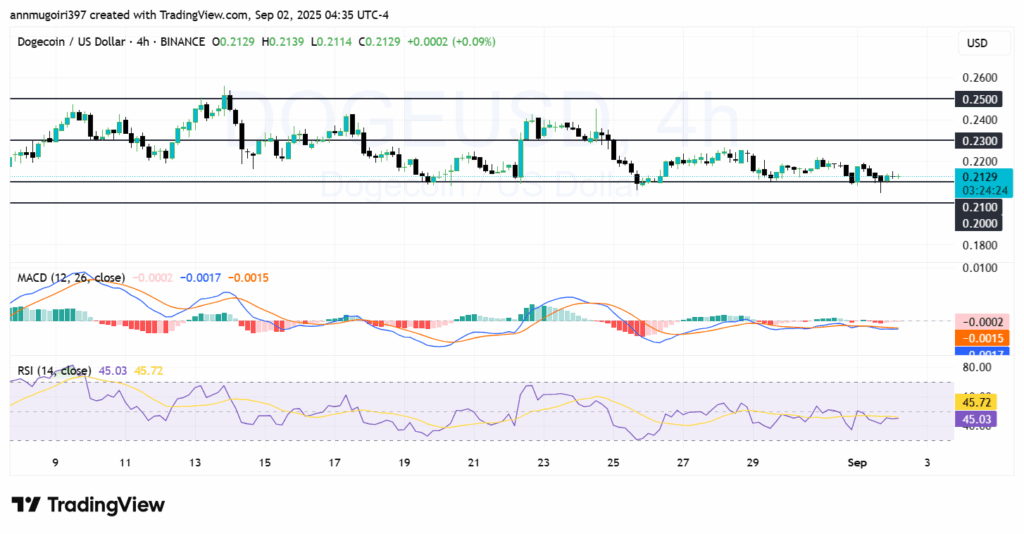1024x534 pixels.
Task: Select the RSI (14, close) indicator legend
Action: [54, 371]
